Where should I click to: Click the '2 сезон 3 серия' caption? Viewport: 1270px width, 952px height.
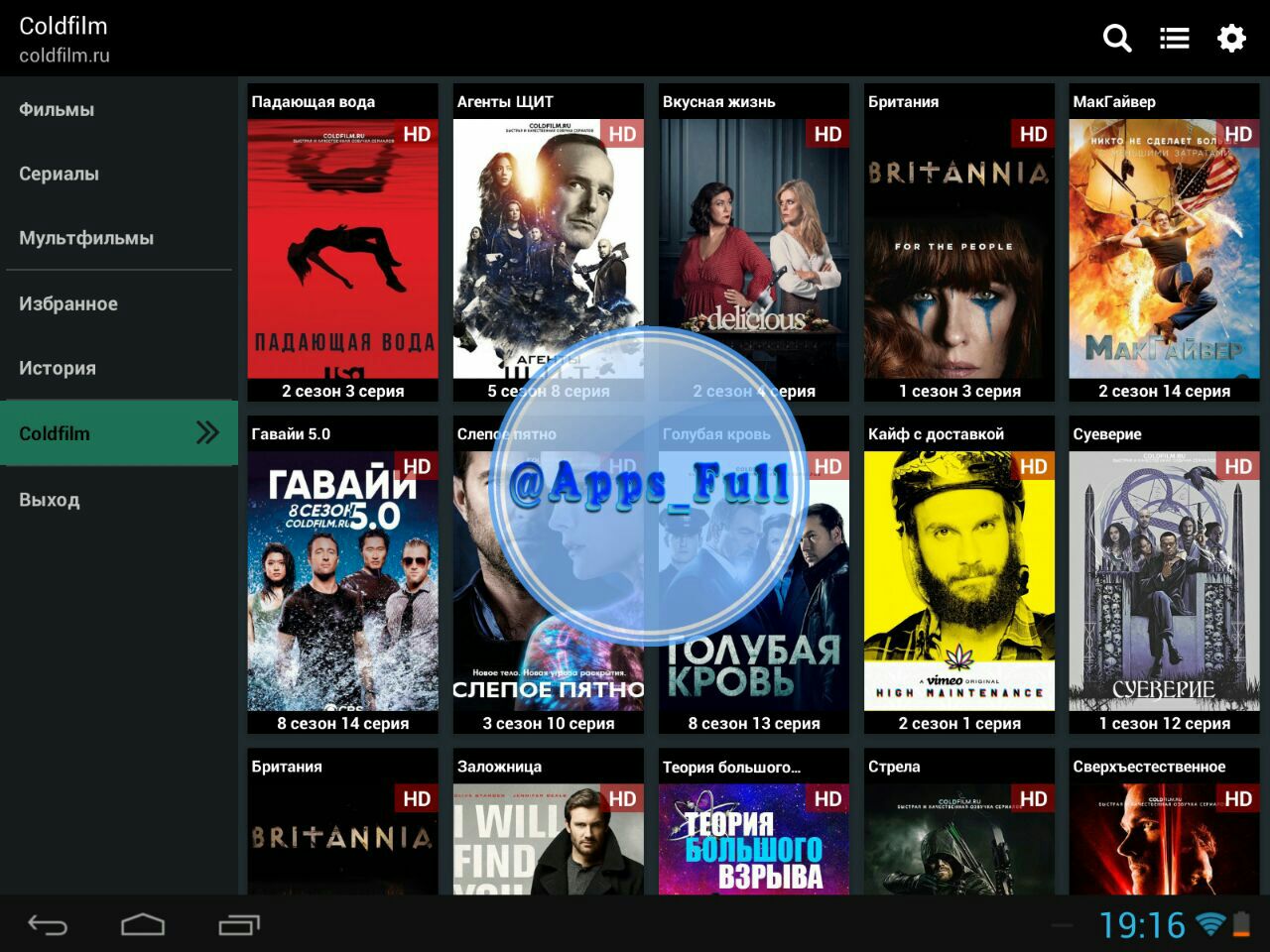click(342, 391)
